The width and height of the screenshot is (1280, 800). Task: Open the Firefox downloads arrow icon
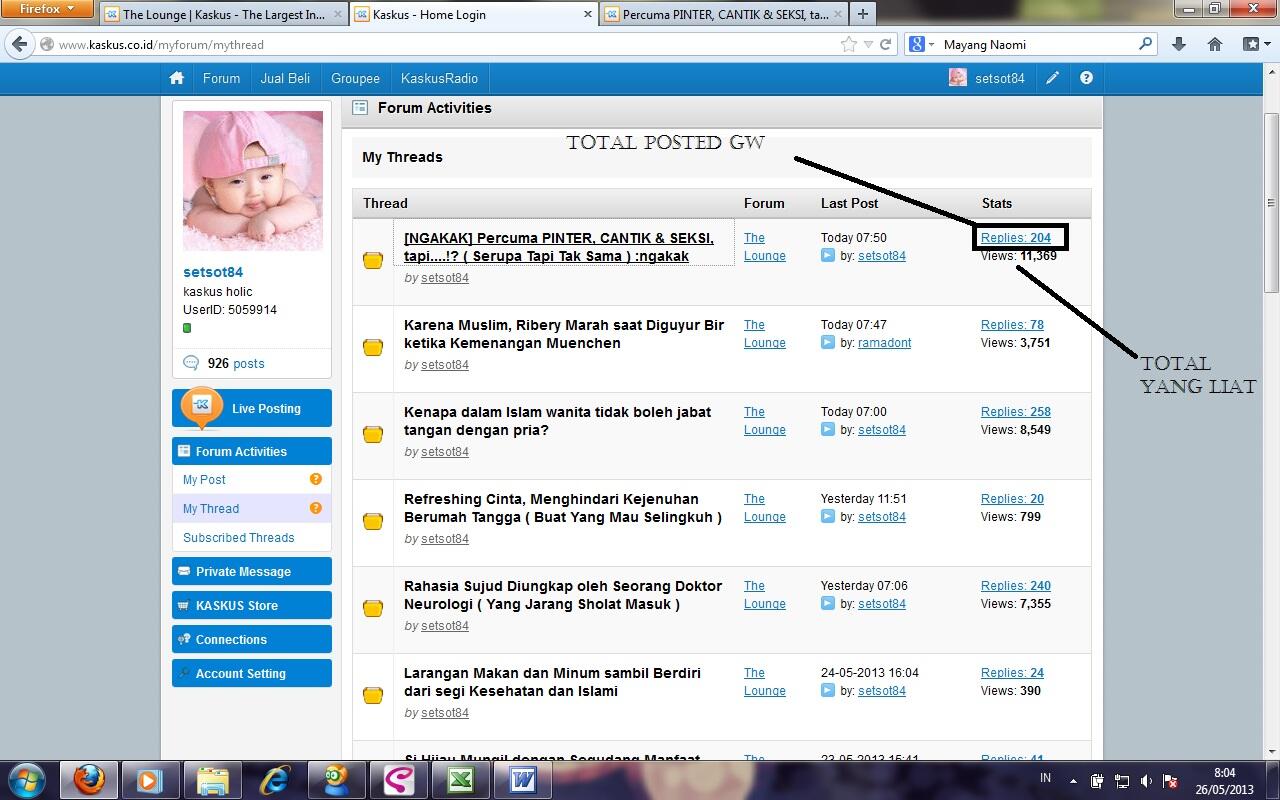1178,44
